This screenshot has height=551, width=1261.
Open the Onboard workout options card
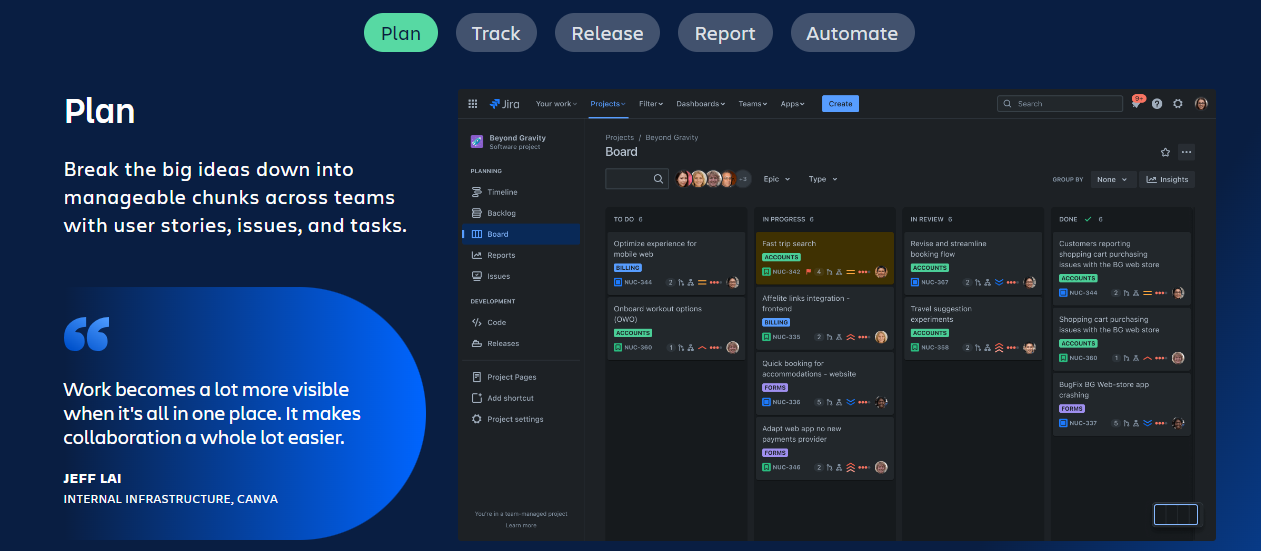click(x=676, y=328)
